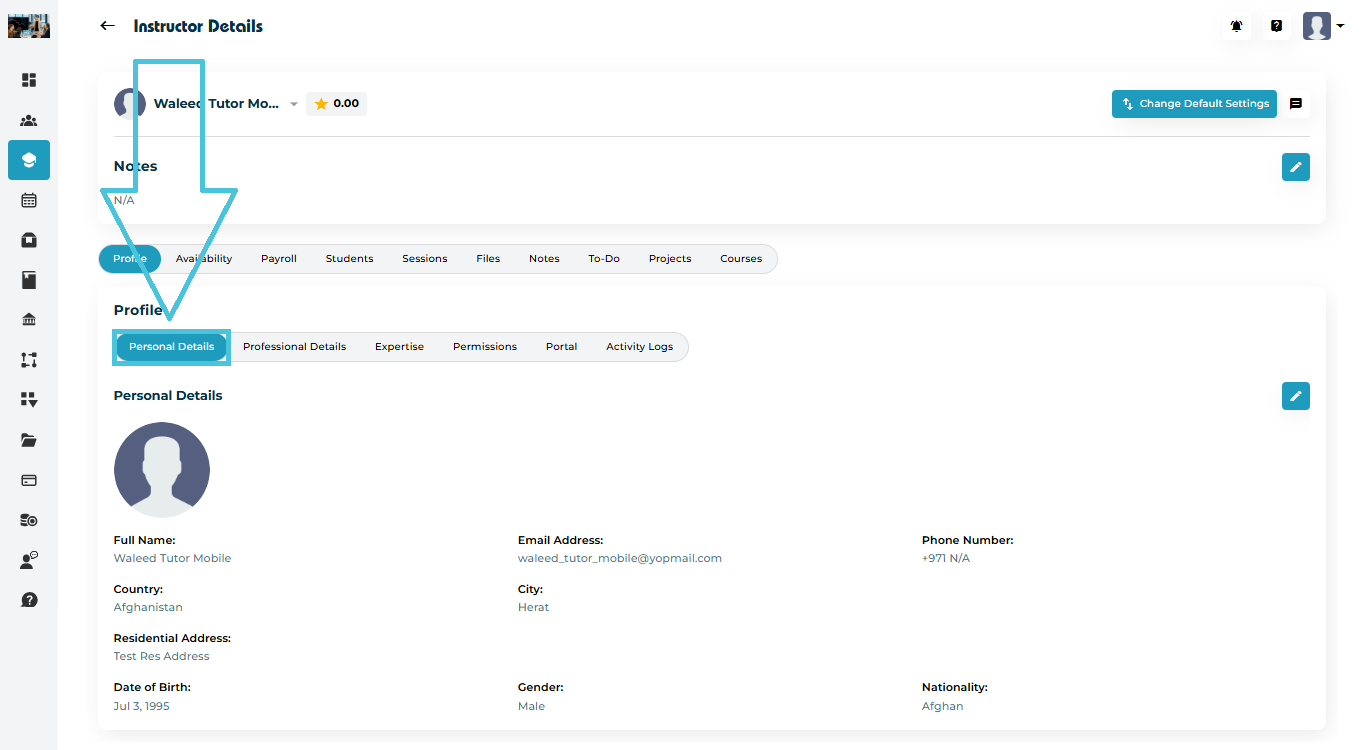Image resolution: width=1366 pixels, height=750 pixels.
Task: Click the notification bell icon
Action: click(1237, 26)
